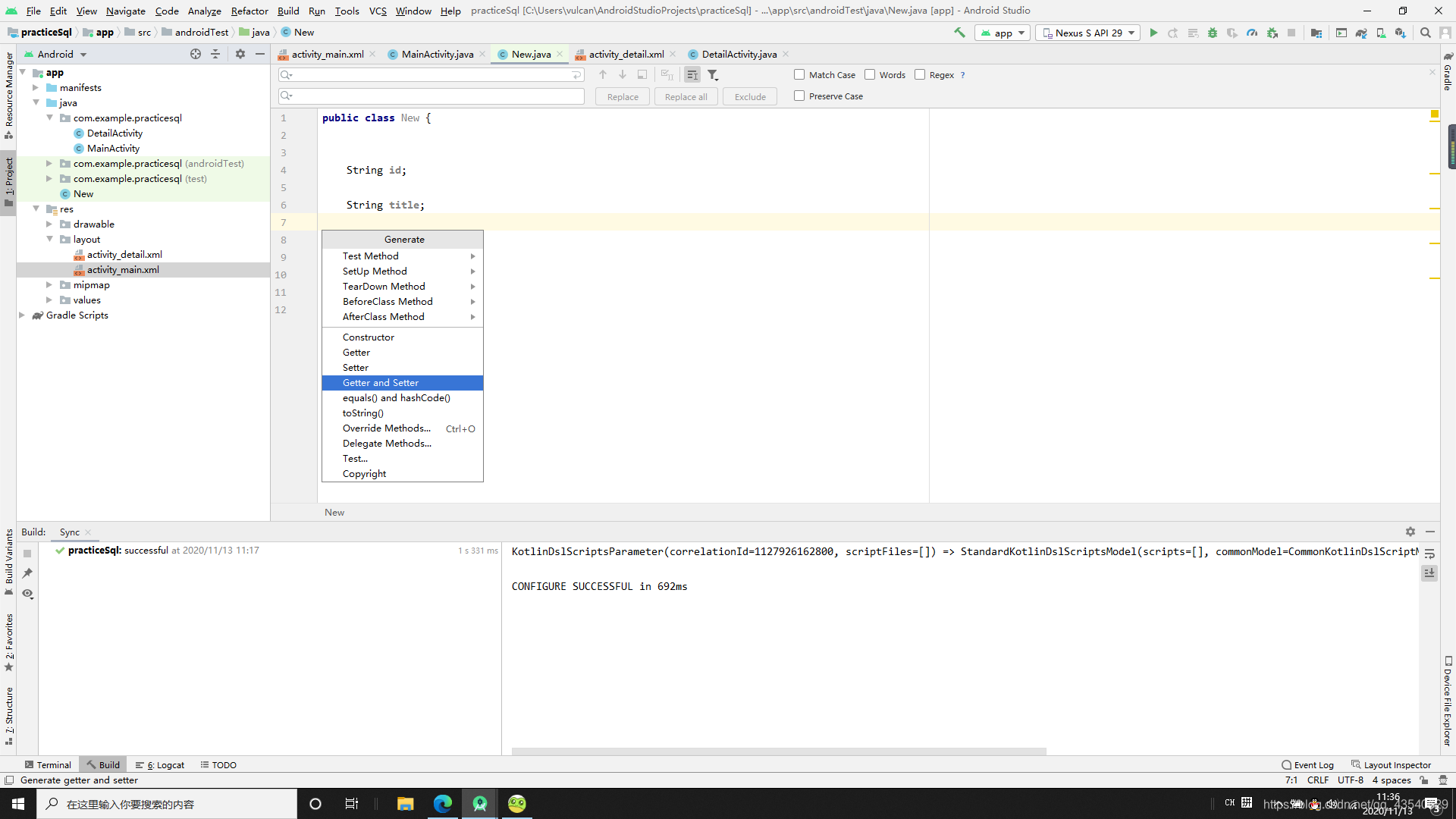This screenshot has width=1456, height=819.
Task: Click Sync Project with Gradle Files icon
Action: (x=1361, y=33)
